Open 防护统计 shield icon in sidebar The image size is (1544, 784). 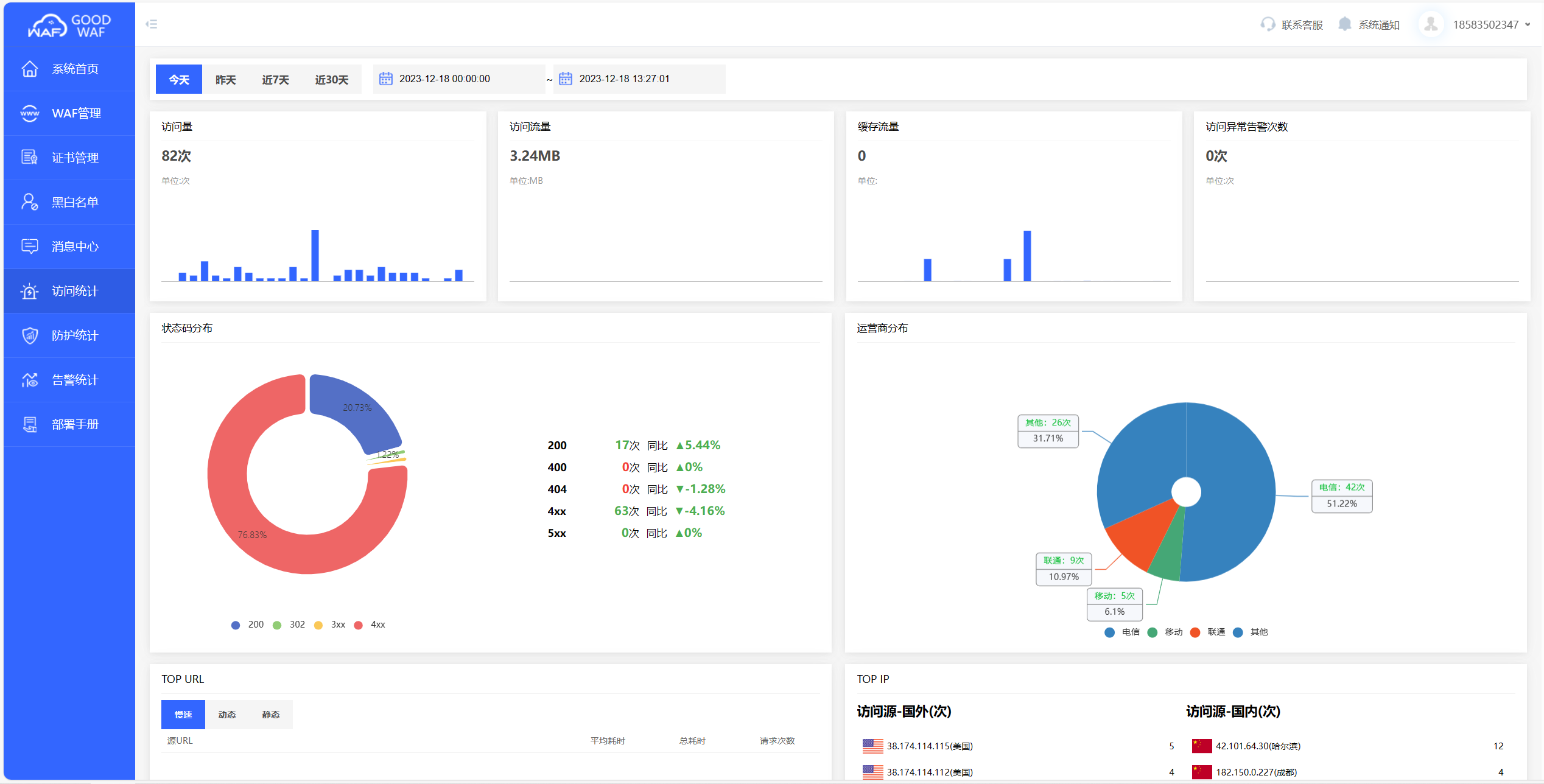click(x=30, y=335)
